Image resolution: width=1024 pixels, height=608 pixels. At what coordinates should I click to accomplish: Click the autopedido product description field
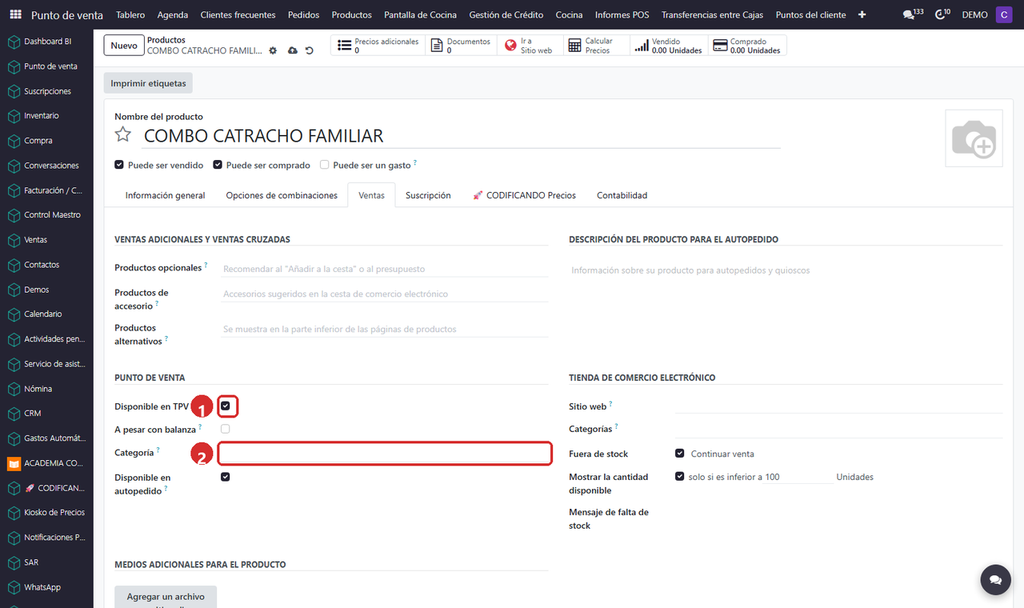pos(786,270)
